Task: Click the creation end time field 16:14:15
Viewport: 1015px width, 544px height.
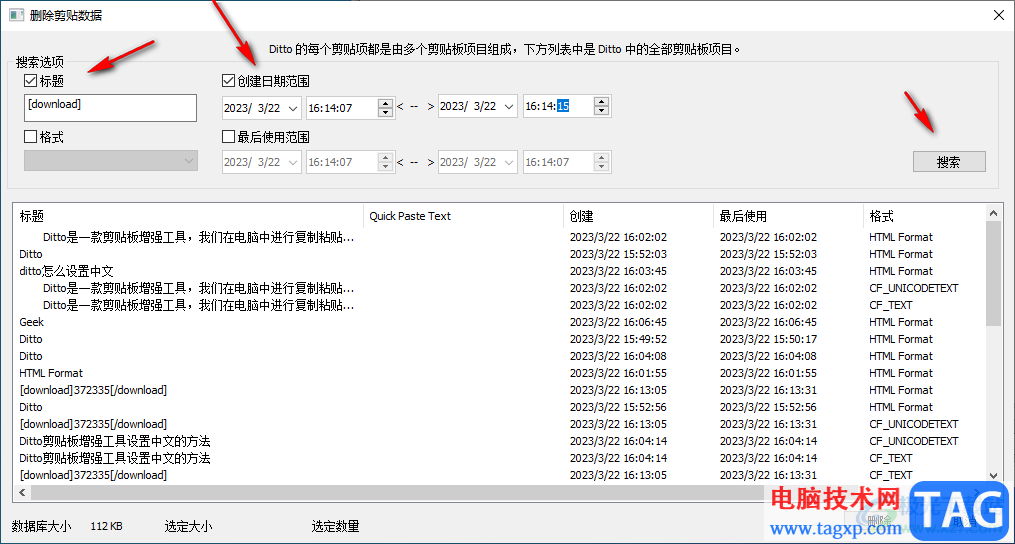Action: click(558, 107)
